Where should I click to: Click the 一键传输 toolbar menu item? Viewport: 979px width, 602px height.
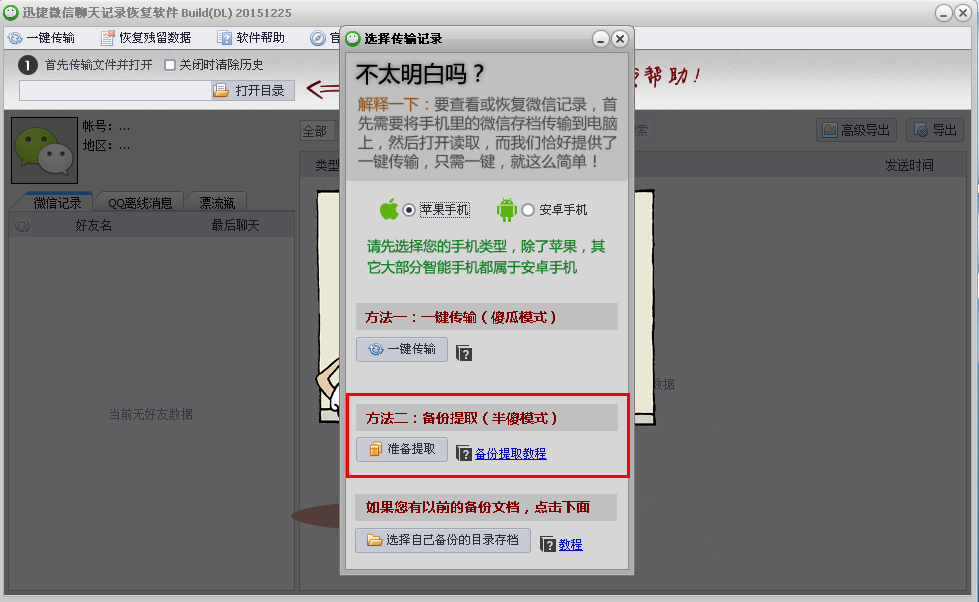point(41,38)
